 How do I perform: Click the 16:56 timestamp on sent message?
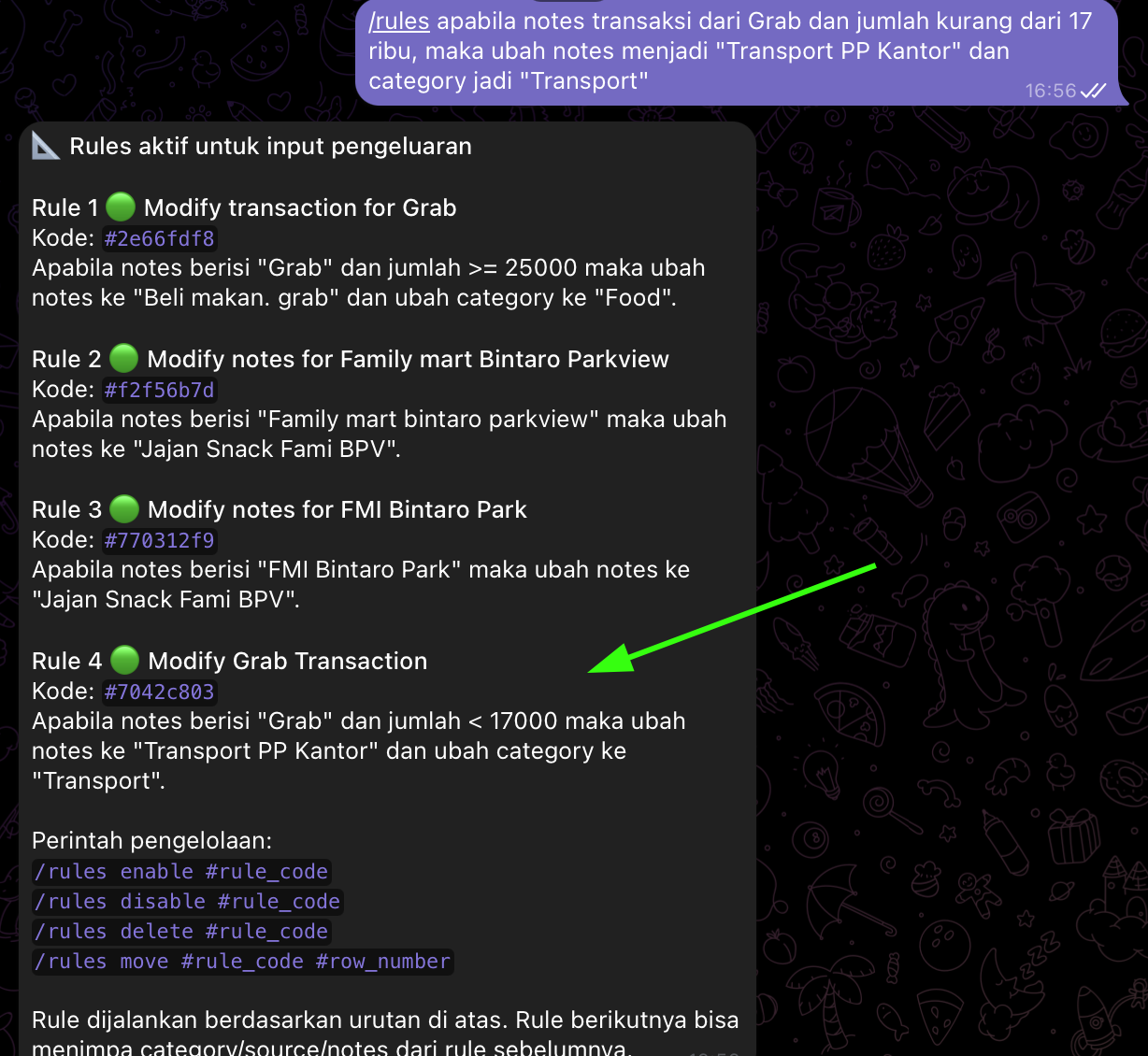click(1051, 91)
